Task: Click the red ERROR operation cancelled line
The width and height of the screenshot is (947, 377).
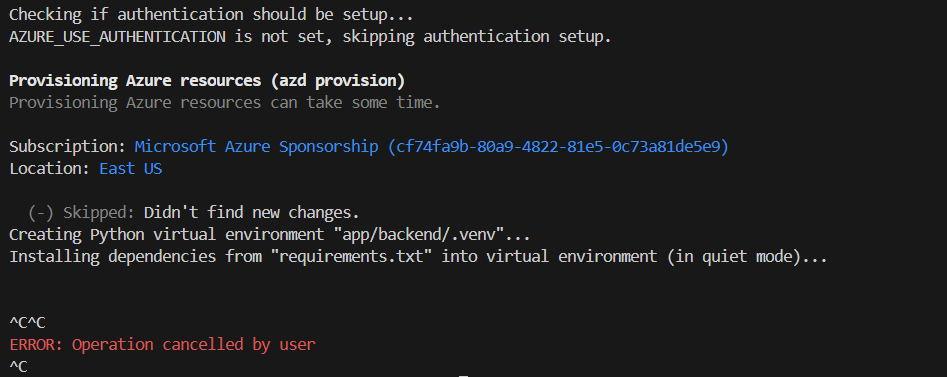Action: coord(162,345)
